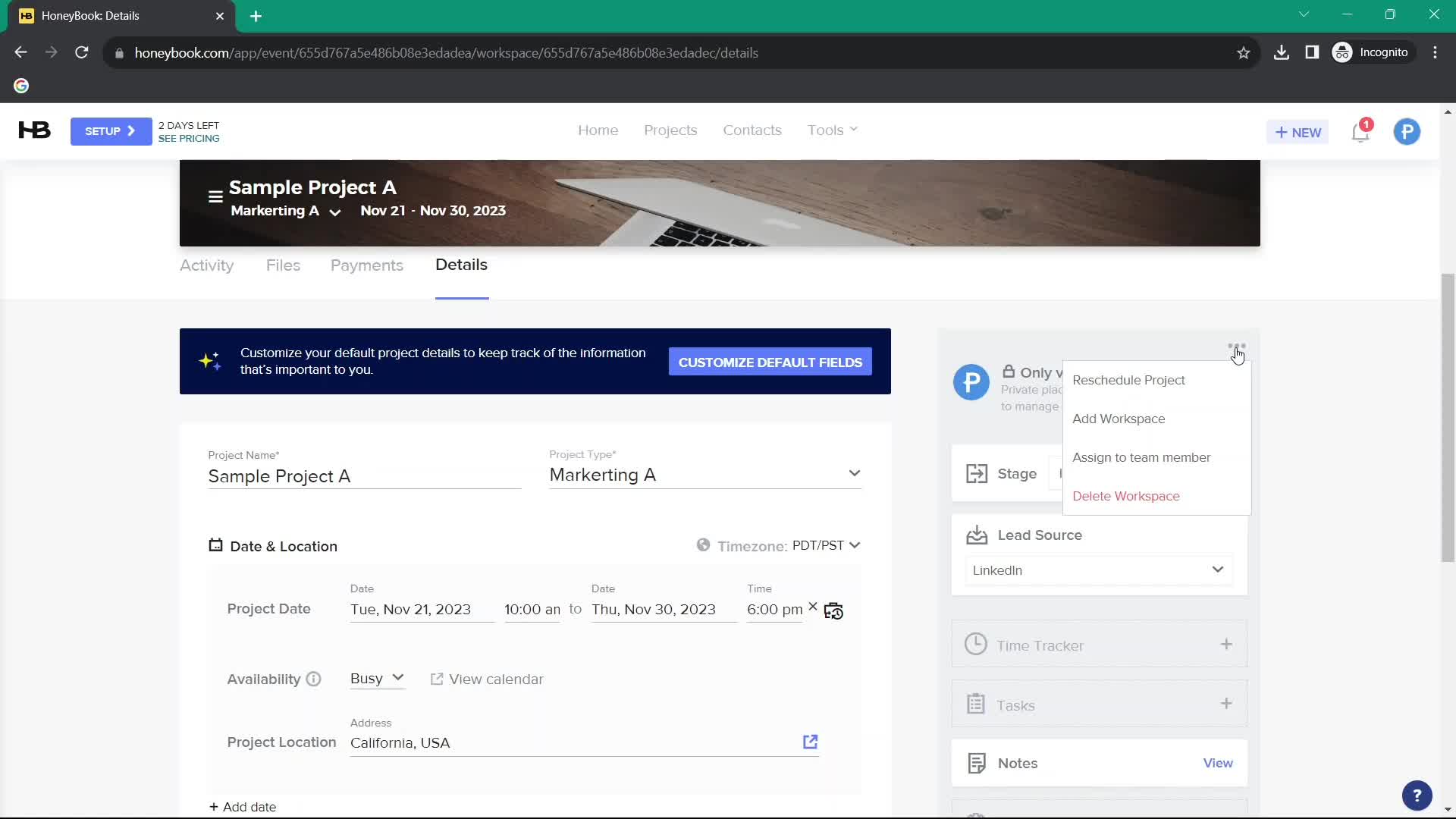Click the Details tab
Image resolution: width=1456 pixels, height=819 pixels.
[462, 264]
